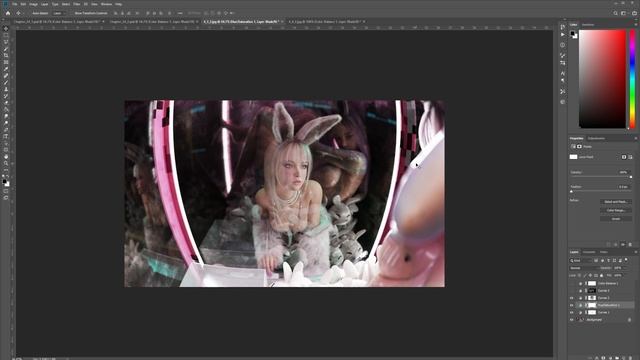Viewport: 640px width, 360px height.
Task: Open the layer Opacity dropdown
Action: click(x=619, y=268)
